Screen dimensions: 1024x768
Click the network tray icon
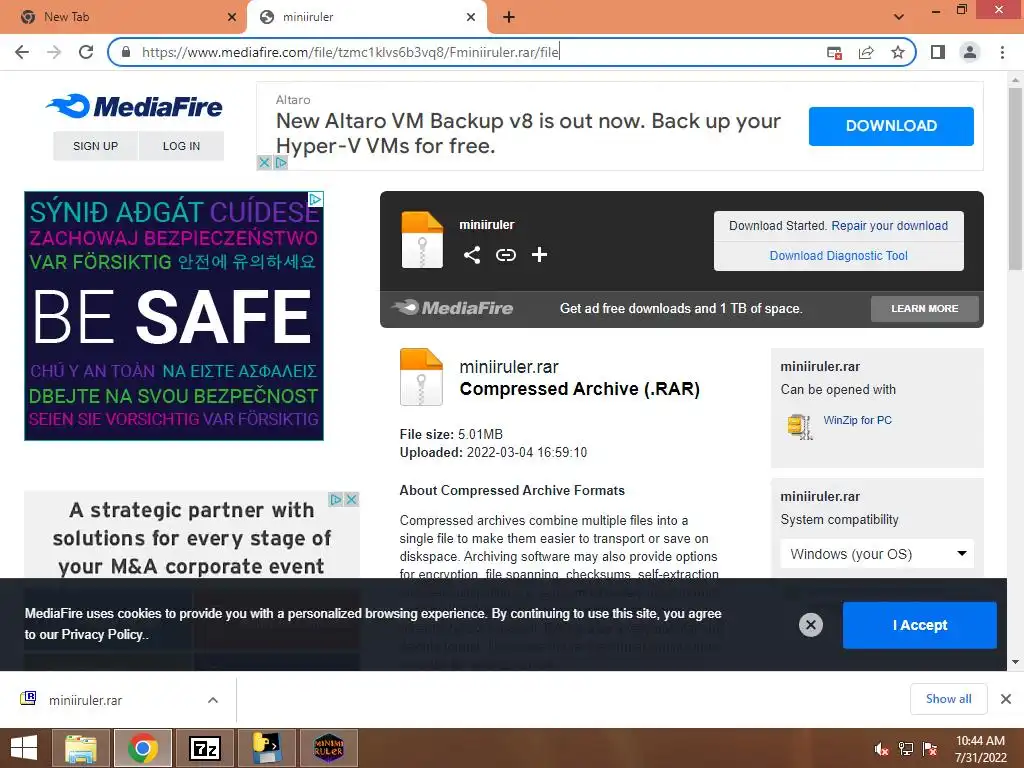[906, 748]
